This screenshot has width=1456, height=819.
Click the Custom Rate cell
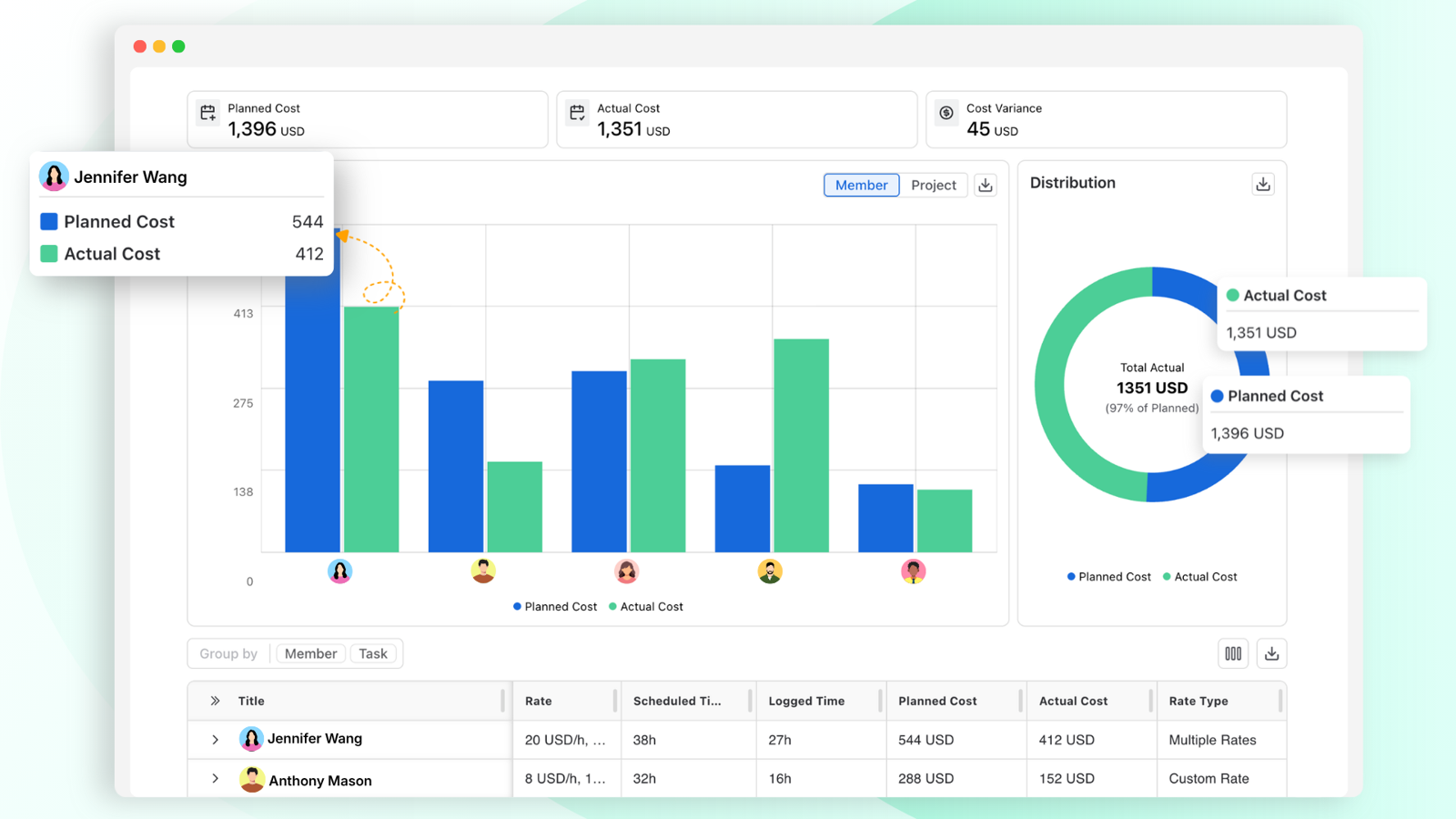coord(1221,778)
